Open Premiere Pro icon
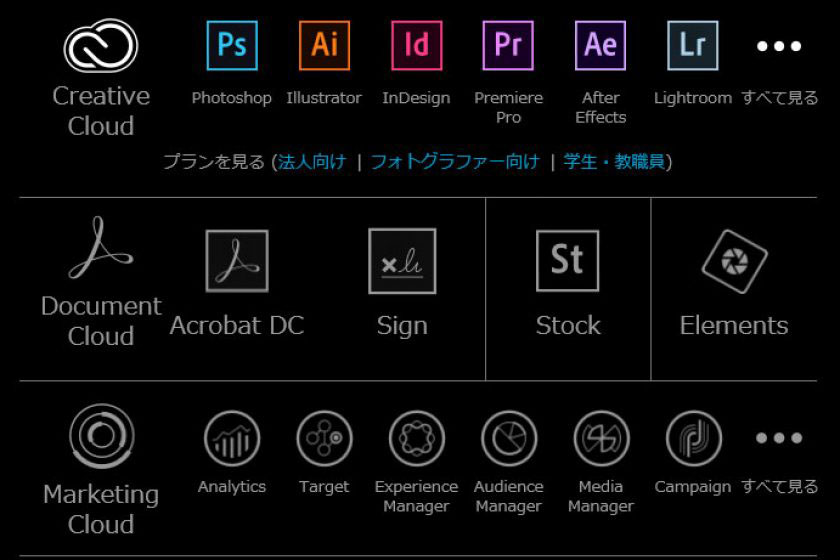Viewport: 840px width, 560px height. click(508, 46)
